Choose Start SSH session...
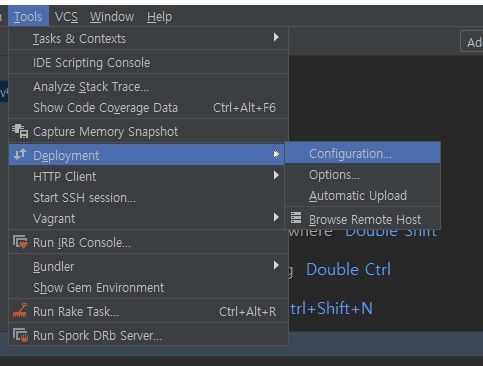Viewport: 483px width, 366px height. pos(148,198)
